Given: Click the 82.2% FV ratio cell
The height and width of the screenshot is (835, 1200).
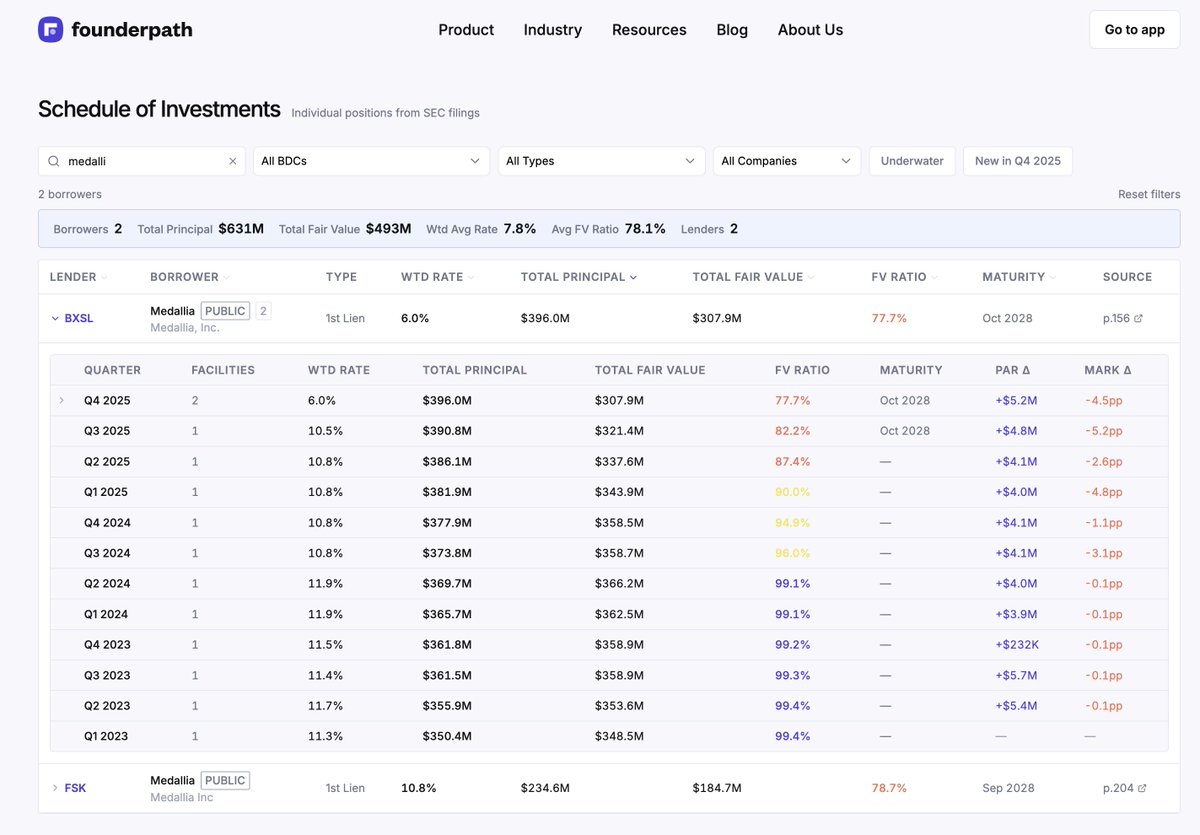Looking at the screenshot, I should coord(793,431).
